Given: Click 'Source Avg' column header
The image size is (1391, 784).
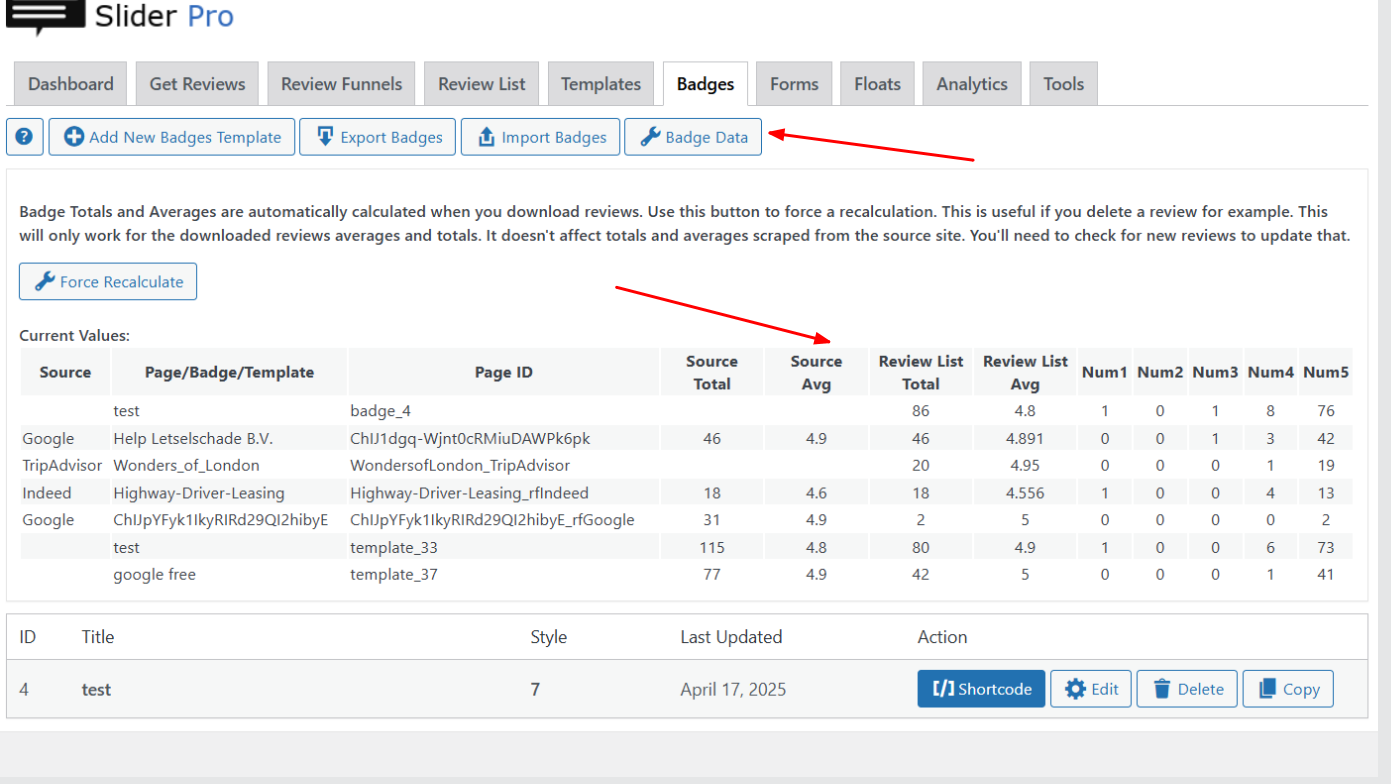Looking at the screenshot, I should click(x=816, y=372).
